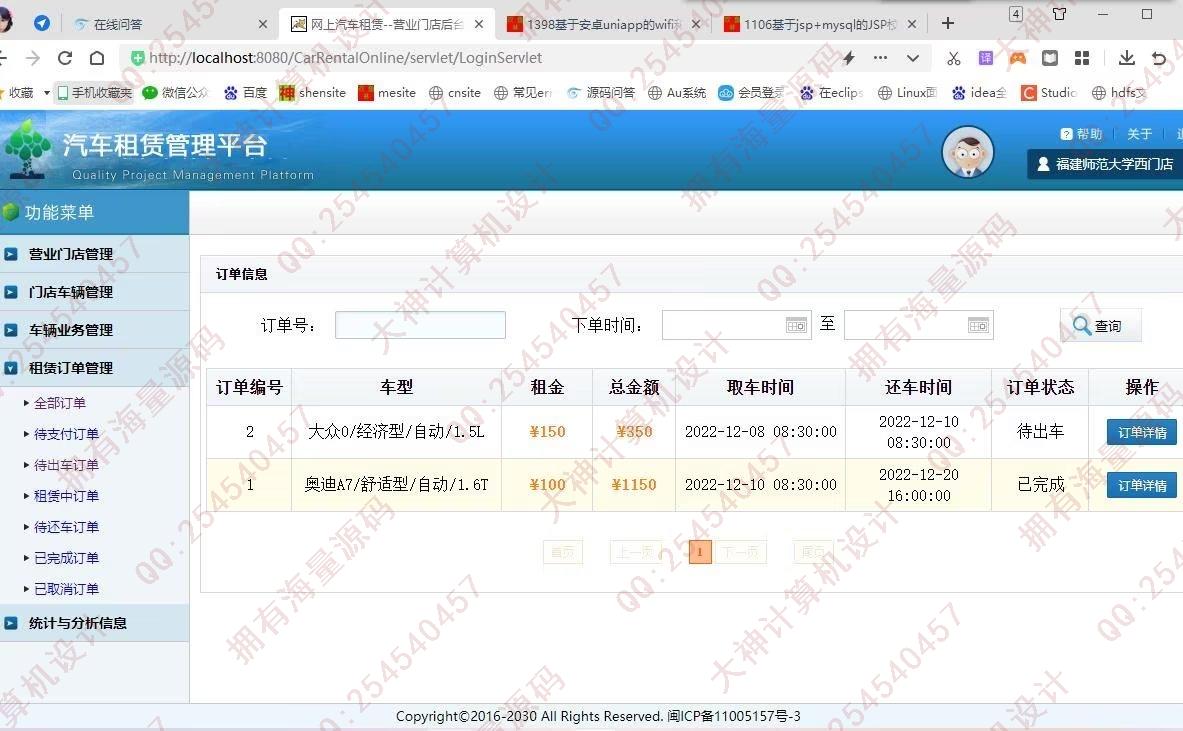Viewport: 1183px width, 731px height.
Task: Click the 尾页 last page button
Action: tap(813, 552)
